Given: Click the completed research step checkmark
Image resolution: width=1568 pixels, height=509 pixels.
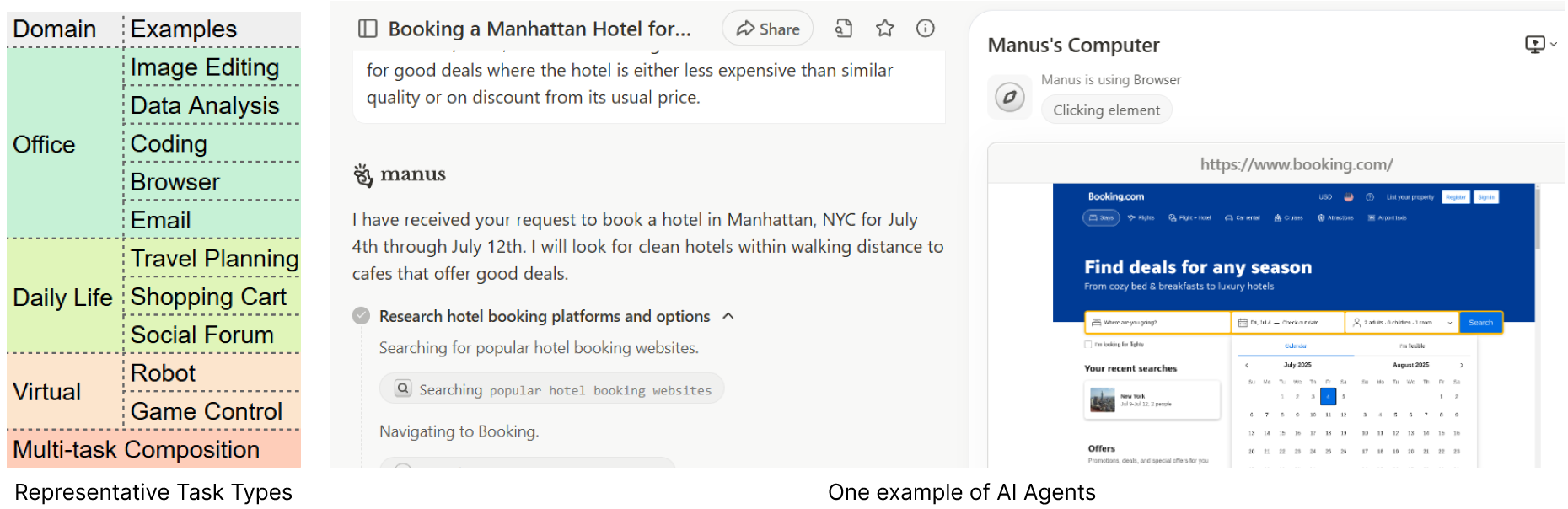Looking at the screenshot, I should 361,316.
